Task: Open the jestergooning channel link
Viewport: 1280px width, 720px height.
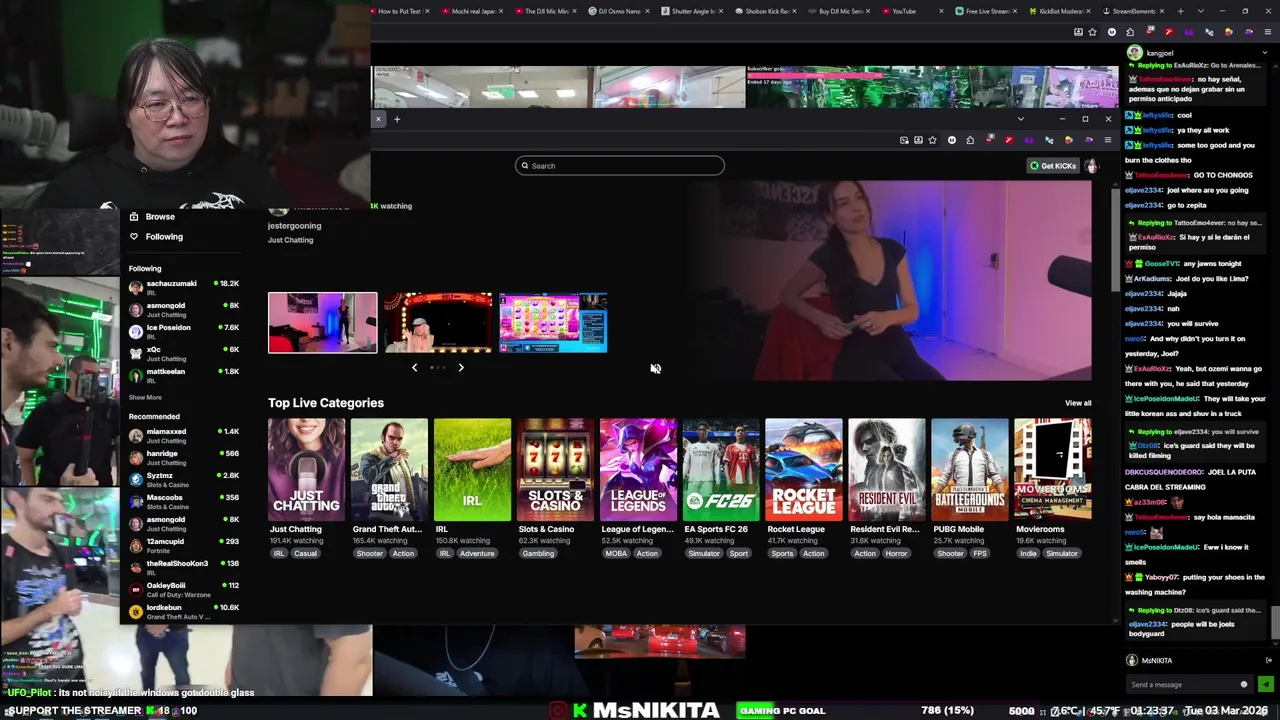Action: (294, 226)
